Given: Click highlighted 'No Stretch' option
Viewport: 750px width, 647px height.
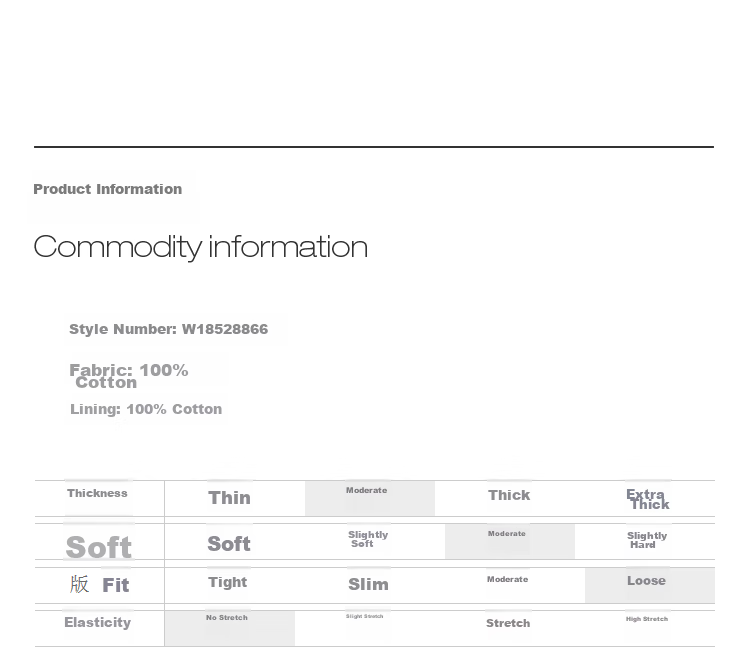Looking at the screenshot, I should tap(227, 618).
